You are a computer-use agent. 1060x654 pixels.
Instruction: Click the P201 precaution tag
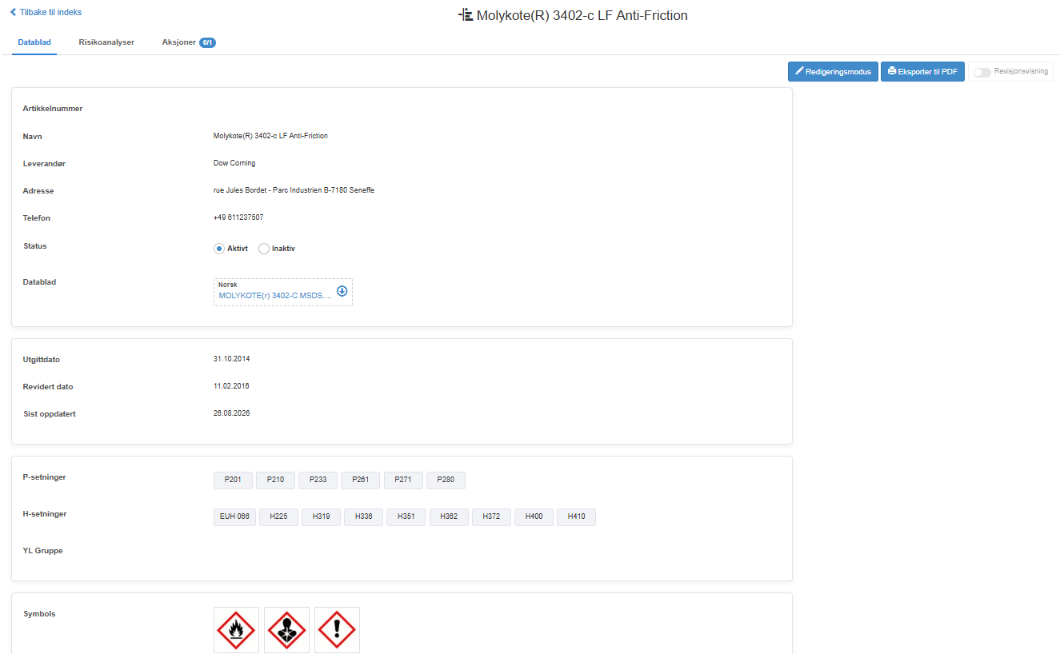click(233, 480)
